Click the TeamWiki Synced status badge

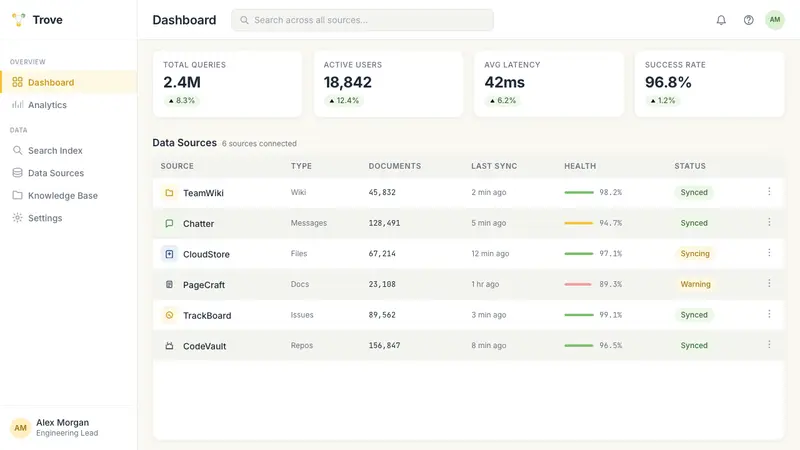[694, 192]
